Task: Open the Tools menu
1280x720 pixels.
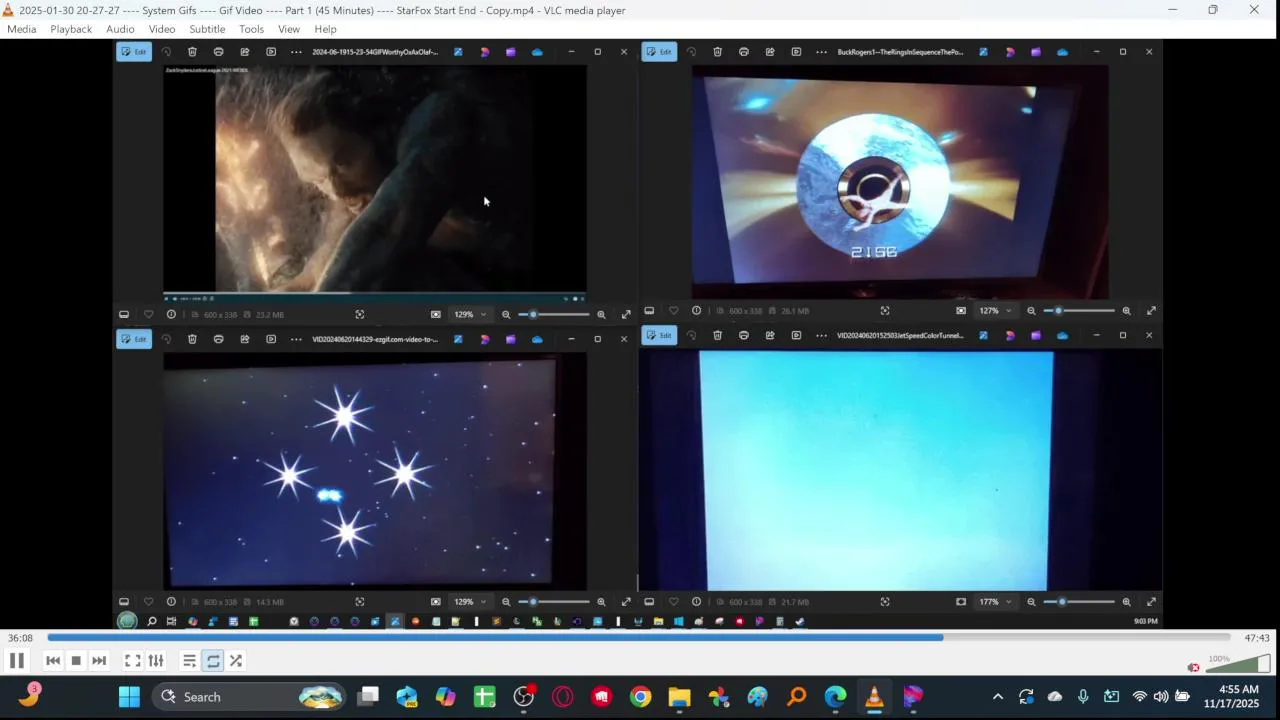Action: tap(251, 29)
